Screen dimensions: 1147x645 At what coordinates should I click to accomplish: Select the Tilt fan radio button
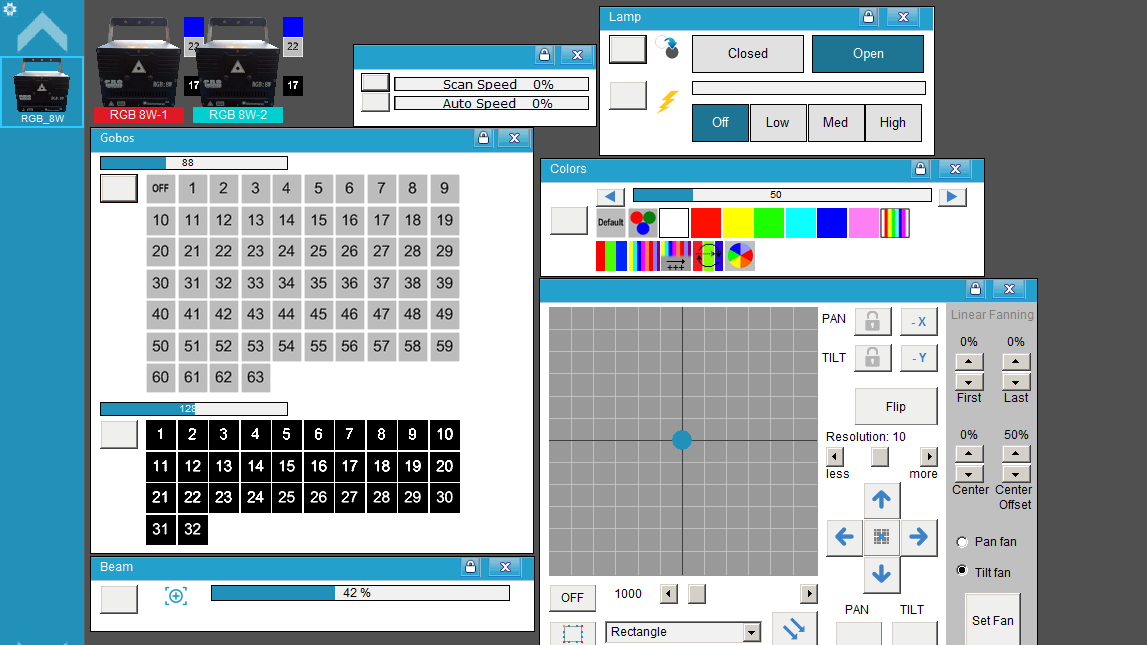click(962, 571)
